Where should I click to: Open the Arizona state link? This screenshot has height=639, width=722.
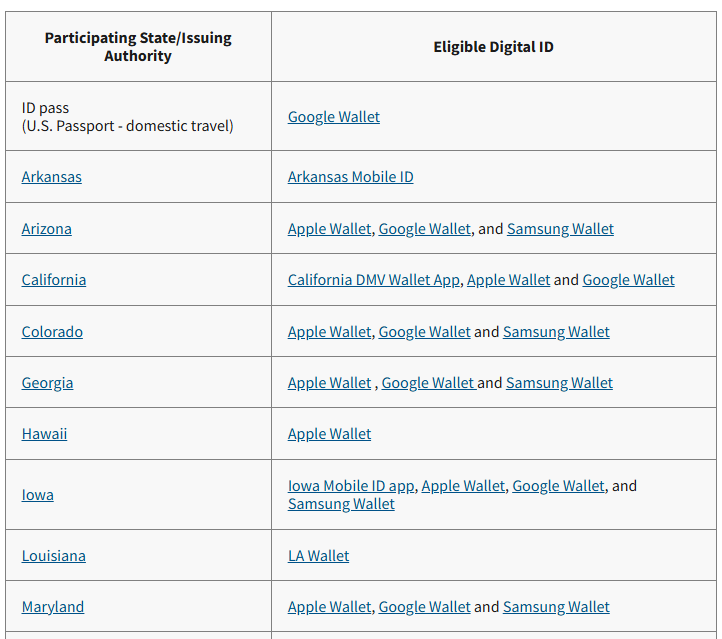point(47,229)
